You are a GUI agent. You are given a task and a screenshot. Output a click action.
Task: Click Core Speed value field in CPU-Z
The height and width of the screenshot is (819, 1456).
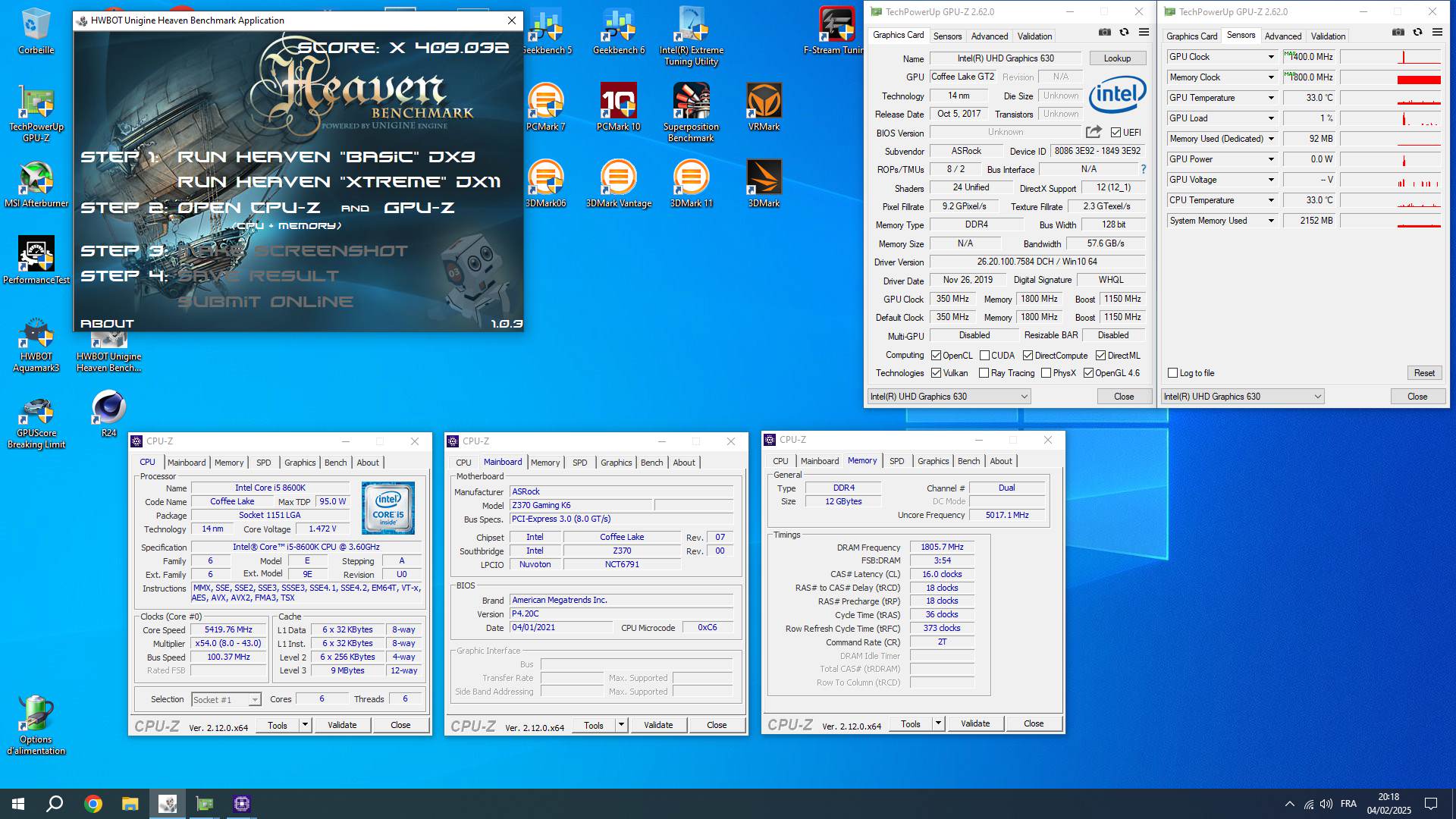[x=228, y=630]
